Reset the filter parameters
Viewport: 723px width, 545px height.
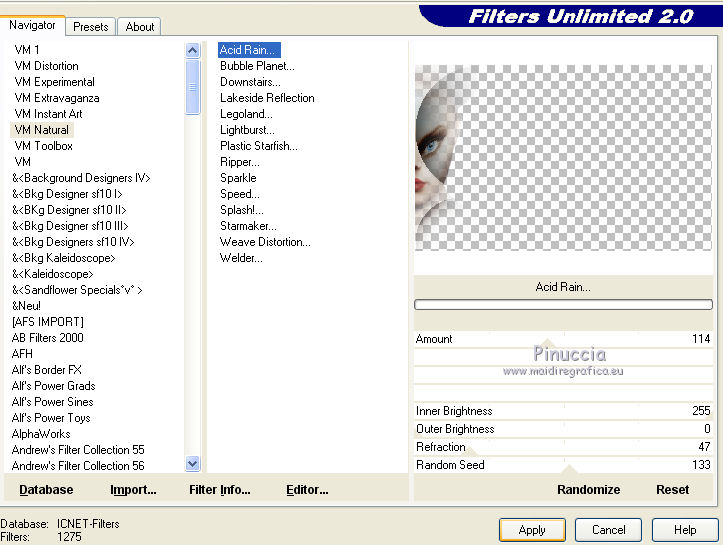(x=672, y=490)
